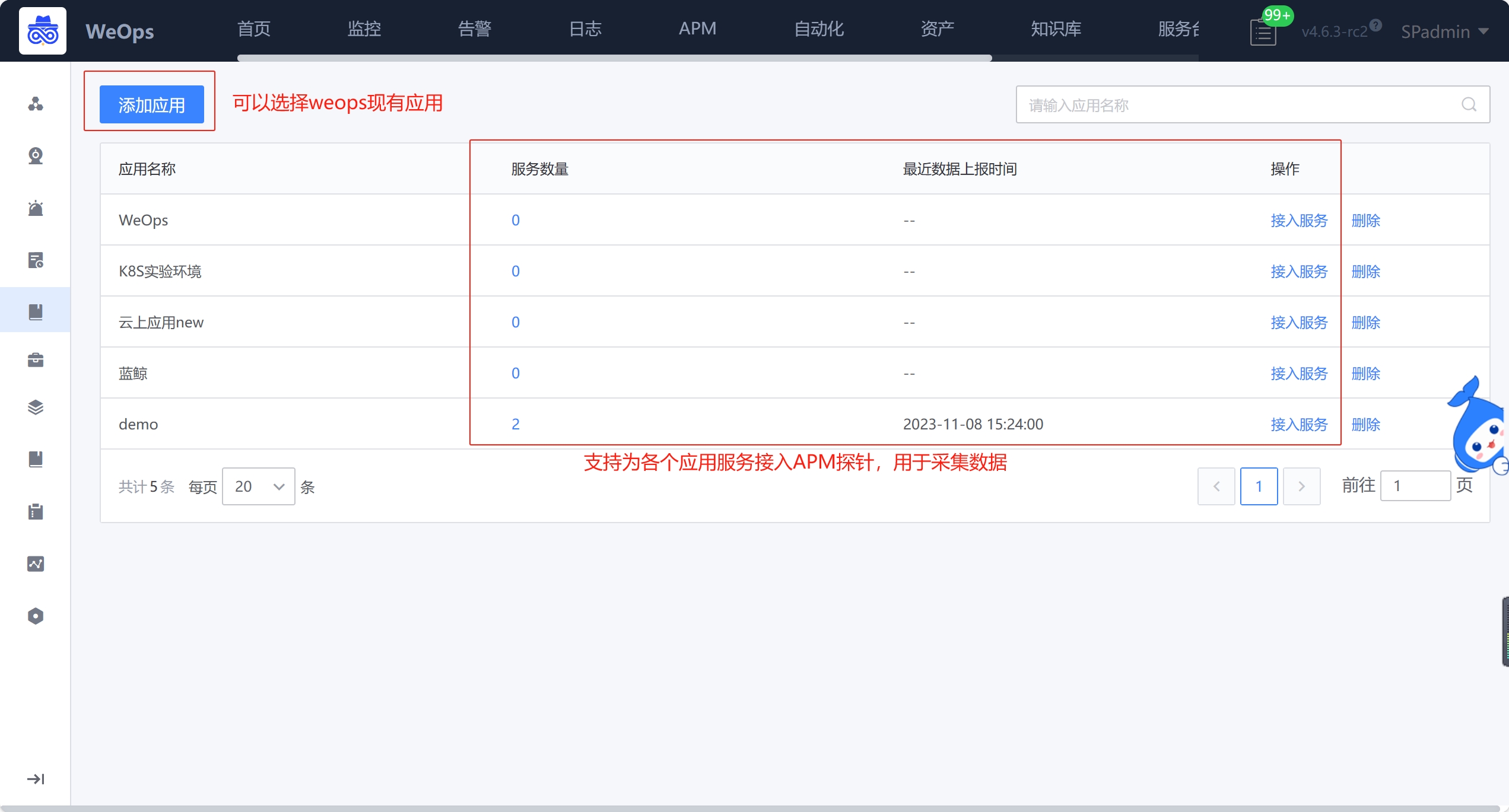Open the 自动化 nav tab
Image resolution: width=1509 pixels, height=812 pixels.
pyautogui.click(x=819, y=28)
